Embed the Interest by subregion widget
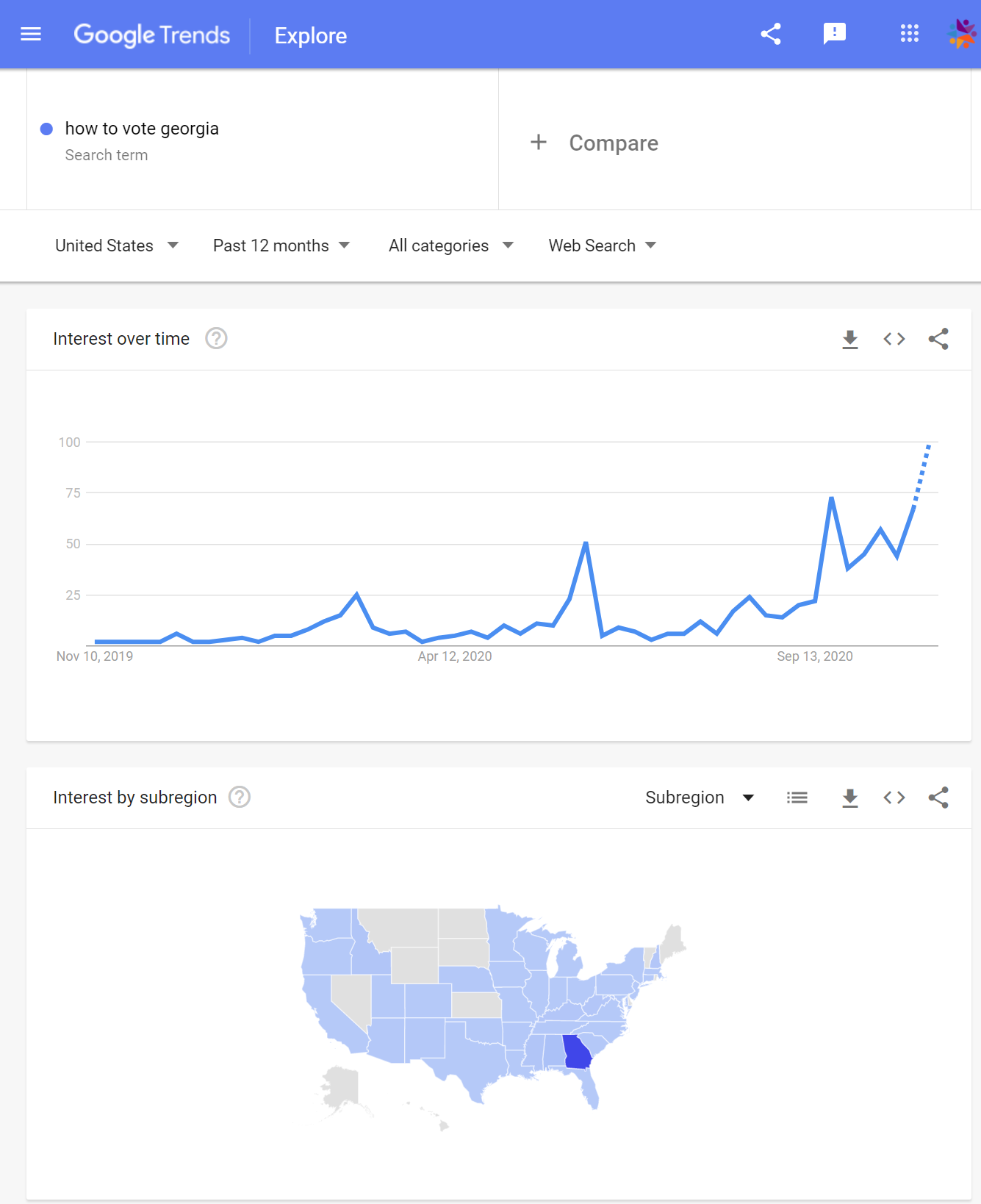Screen dimensions: 981x1204 (x=894, y=798)
